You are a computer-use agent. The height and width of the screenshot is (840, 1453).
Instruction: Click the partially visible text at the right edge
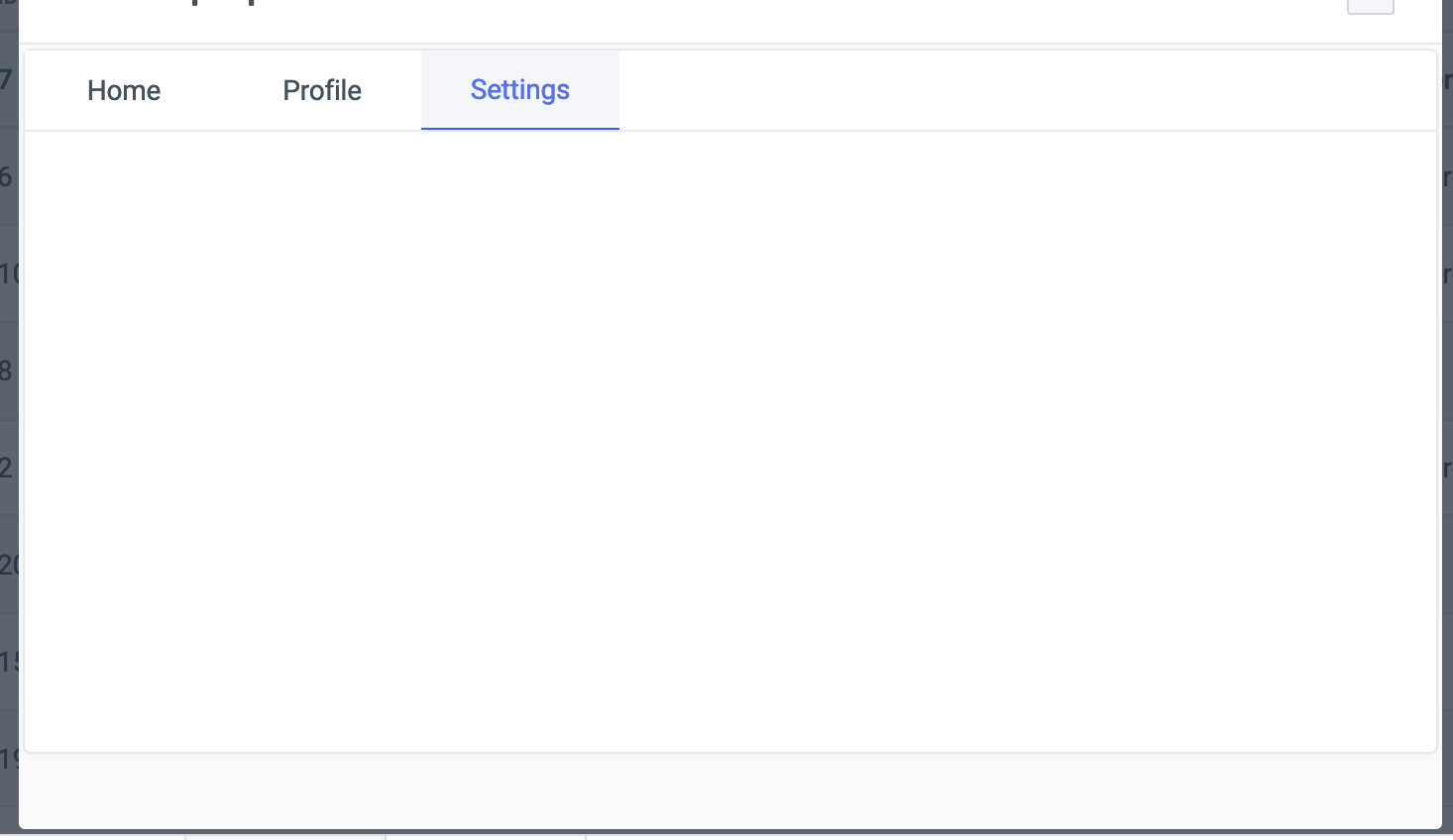[1447, 176]
